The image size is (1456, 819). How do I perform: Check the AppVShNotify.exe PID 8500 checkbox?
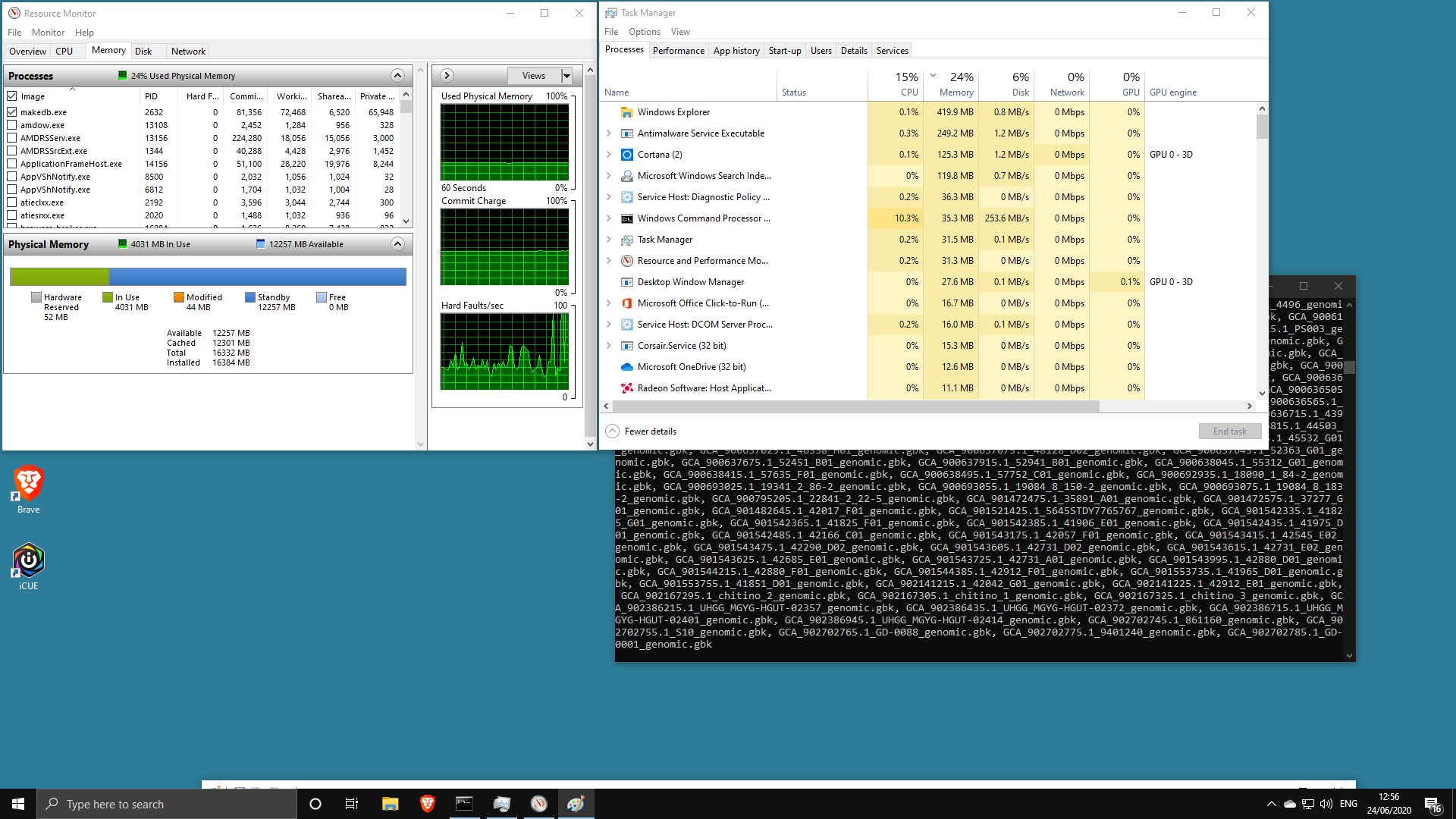point(12,177)
